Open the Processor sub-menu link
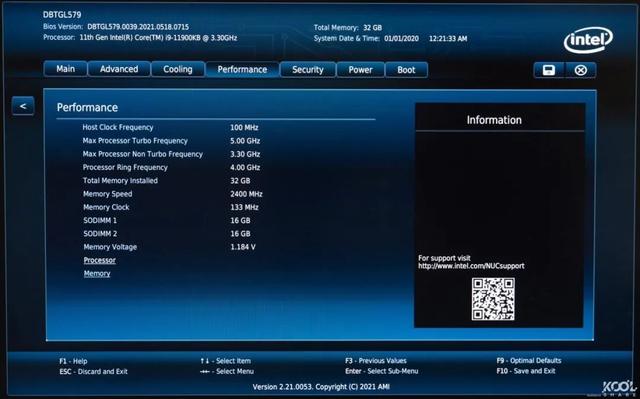The image size is (640, 399). pos(100,260)
